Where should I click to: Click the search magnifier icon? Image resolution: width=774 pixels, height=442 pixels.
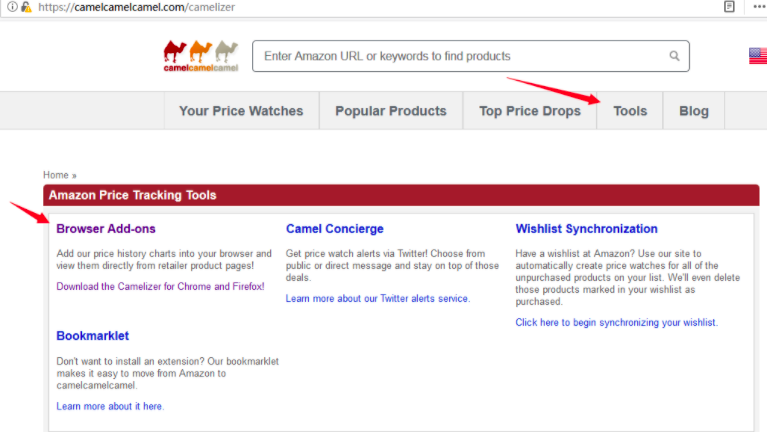[x=674, y=56]
